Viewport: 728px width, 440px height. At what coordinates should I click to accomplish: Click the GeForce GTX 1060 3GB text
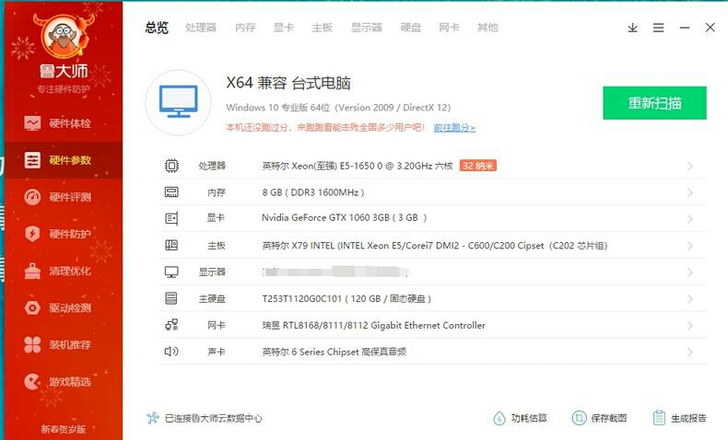(x=344, y=218)
